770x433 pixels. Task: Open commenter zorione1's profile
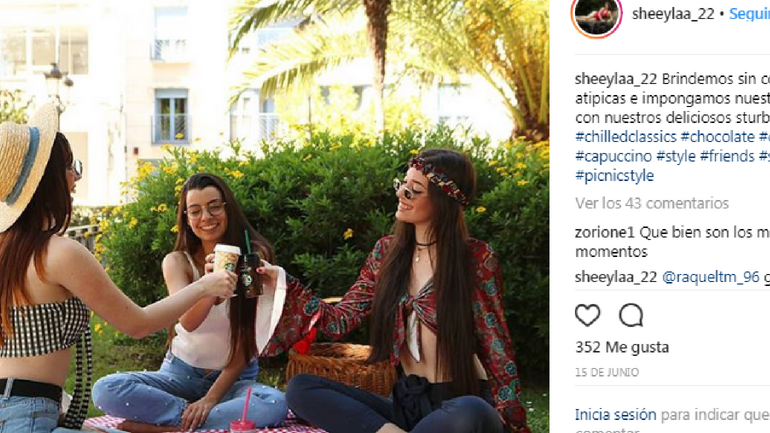[x=605, y=232]
